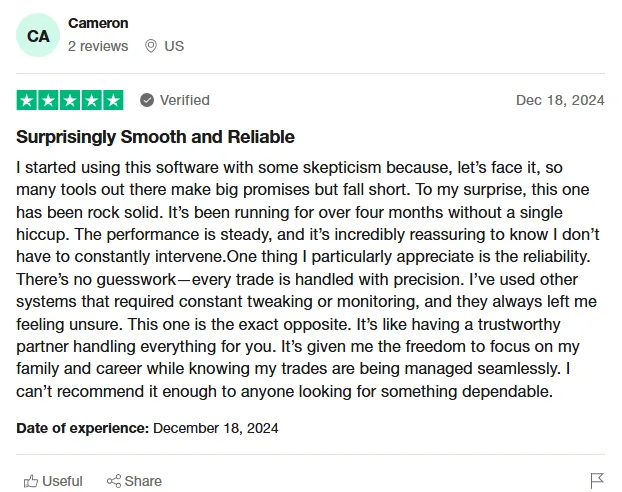
Task: Click the Verified checkmark icon
Action: 147,100
